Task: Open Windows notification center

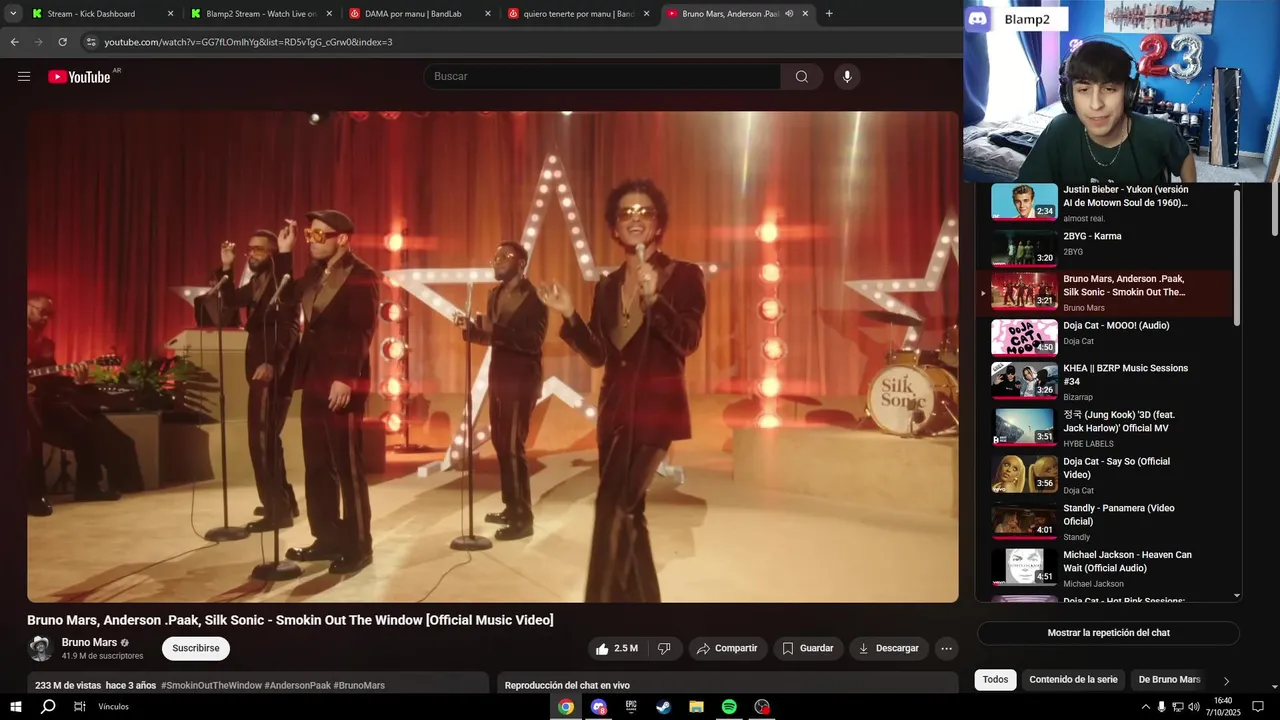Action: 1258,707
